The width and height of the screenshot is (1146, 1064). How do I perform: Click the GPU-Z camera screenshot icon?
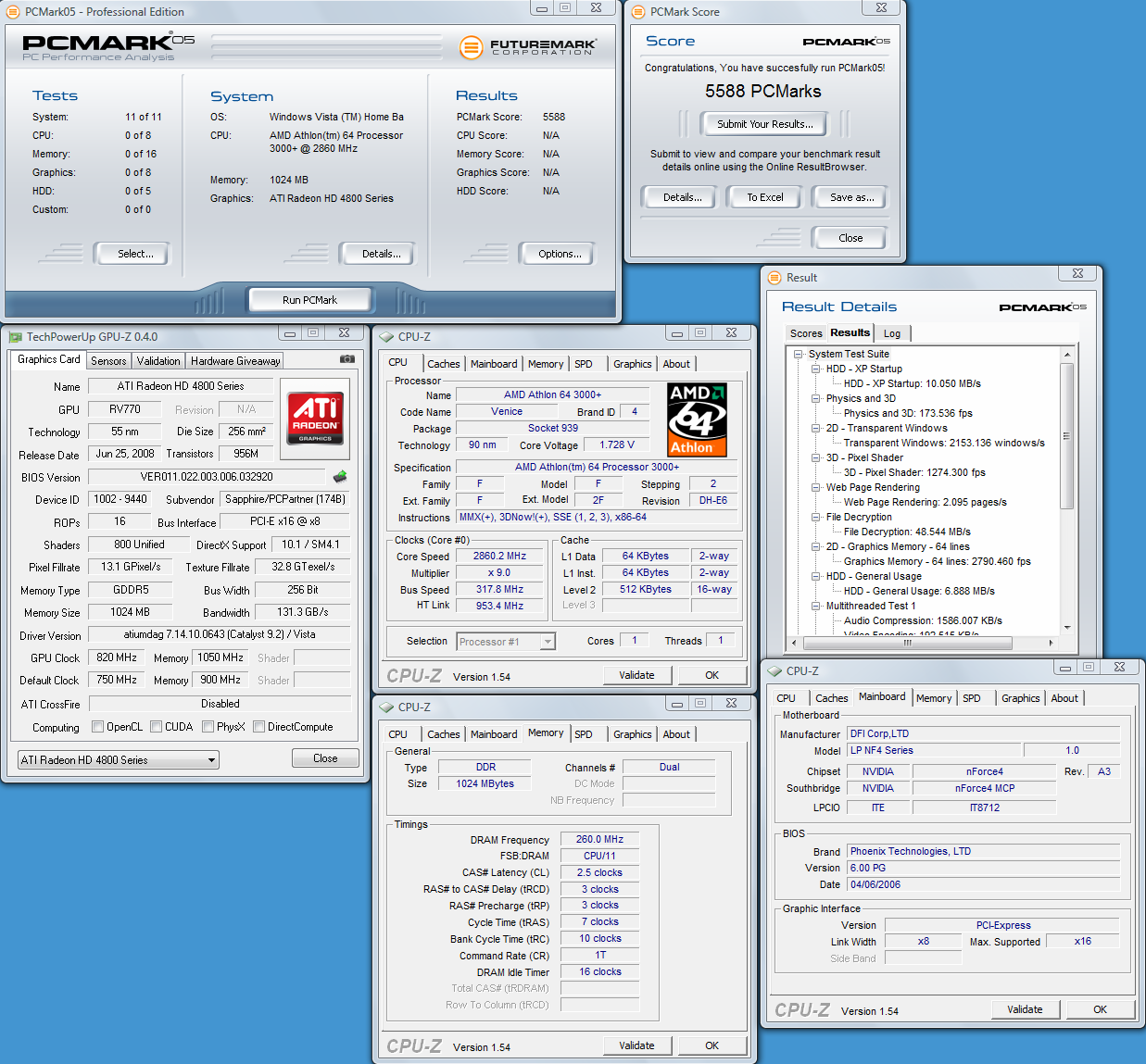coord(347,359)
